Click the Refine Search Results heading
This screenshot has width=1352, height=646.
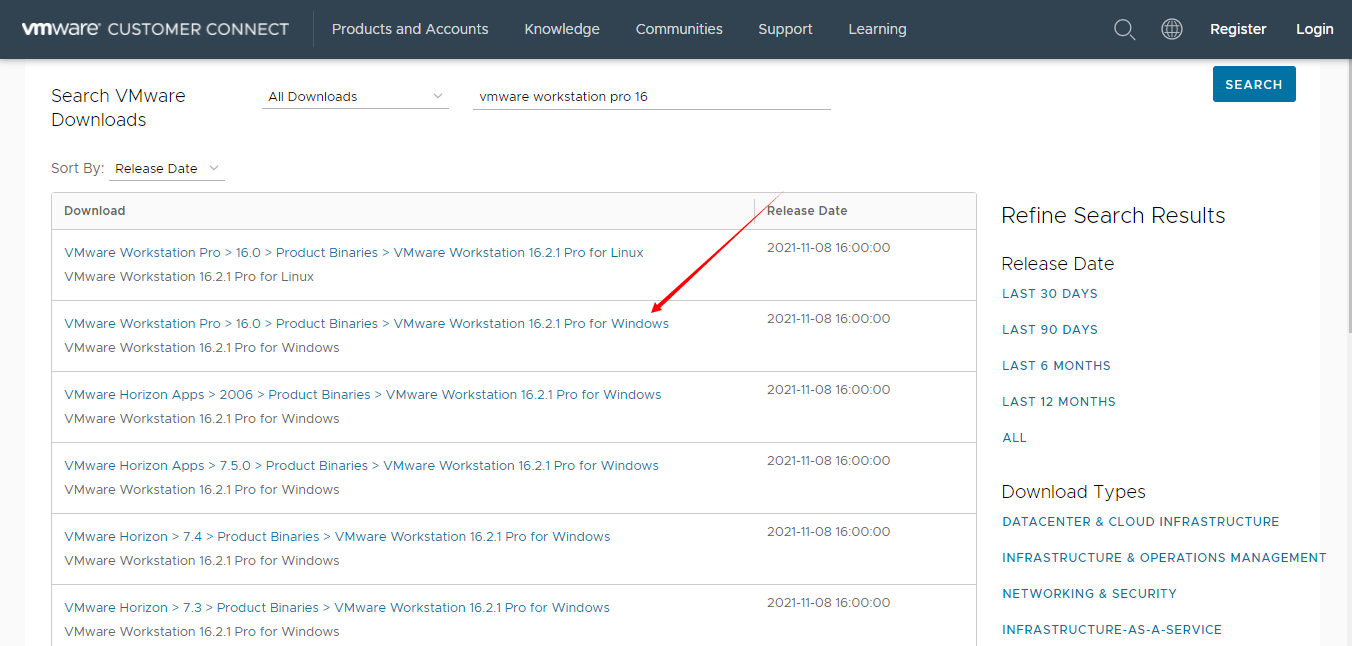coord(1113,216)
